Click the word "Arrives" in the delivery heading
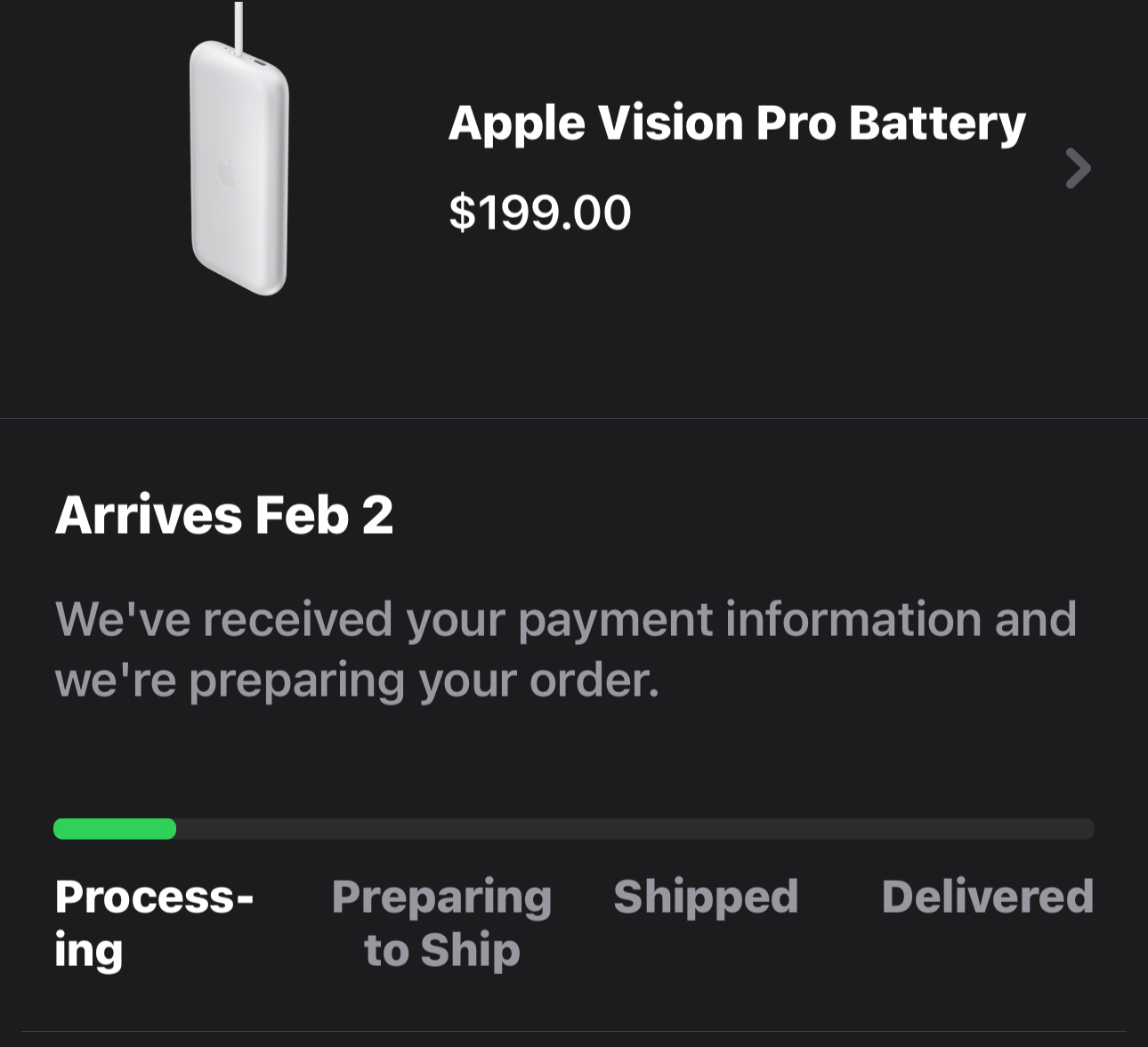1148x1047 pixels. coord(149,515)
